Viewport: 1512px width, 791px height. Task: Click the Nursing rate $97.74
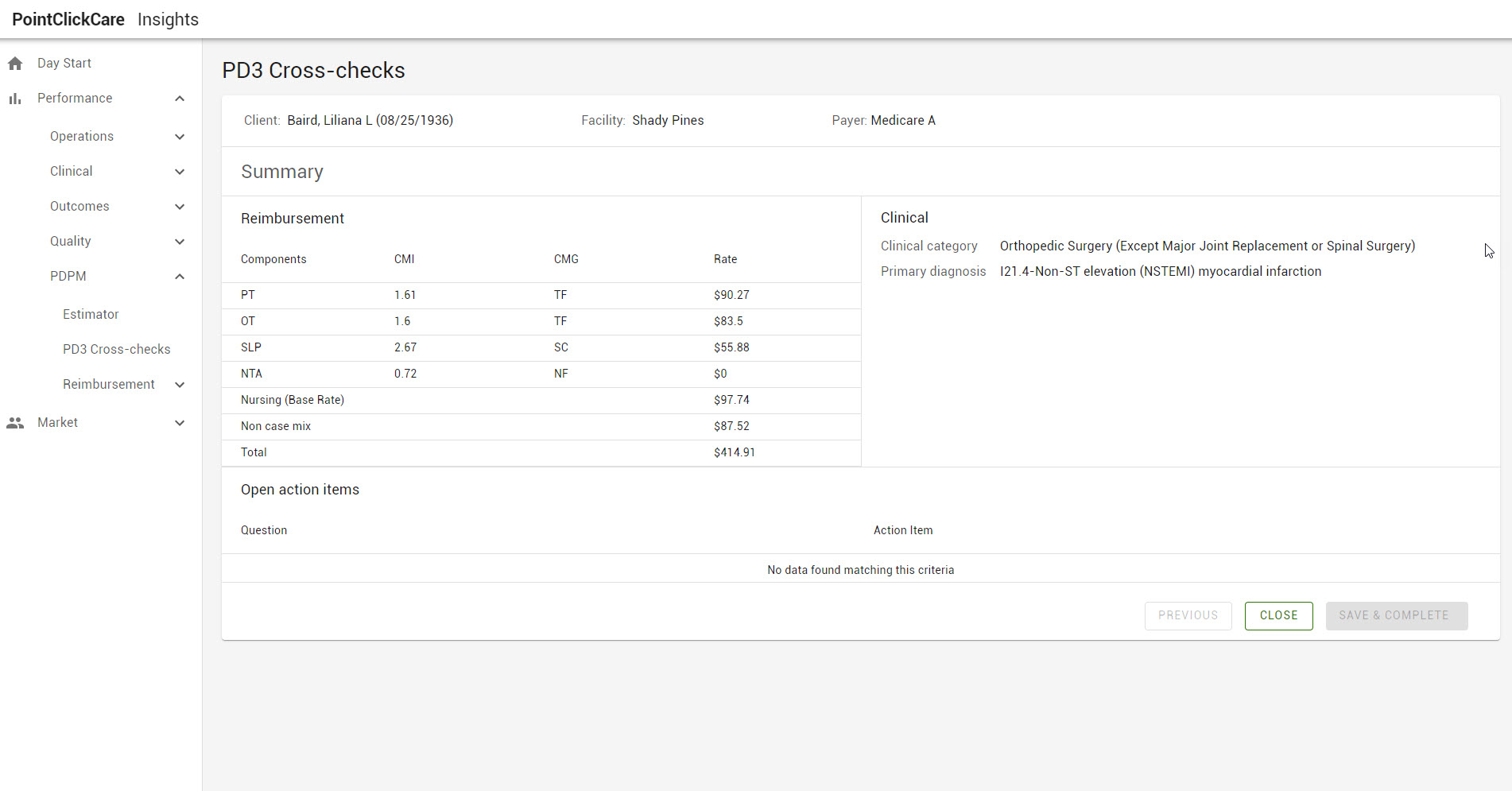(731, 400)
